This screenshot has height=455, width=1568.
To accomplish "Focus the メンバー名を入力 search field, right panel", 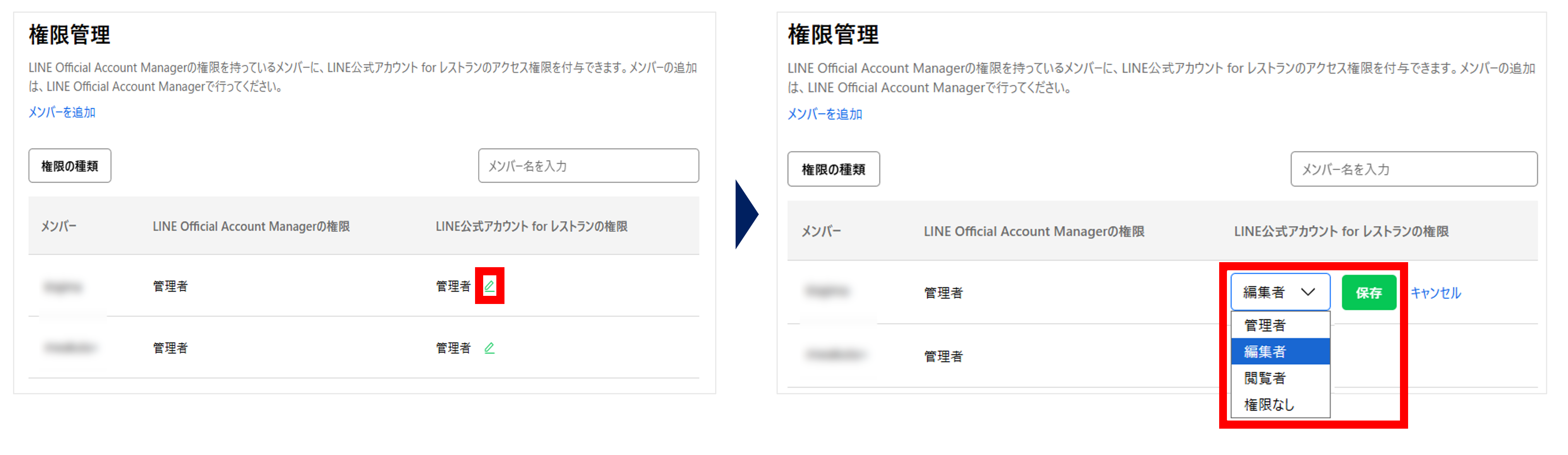I will tap(1414, 169).
